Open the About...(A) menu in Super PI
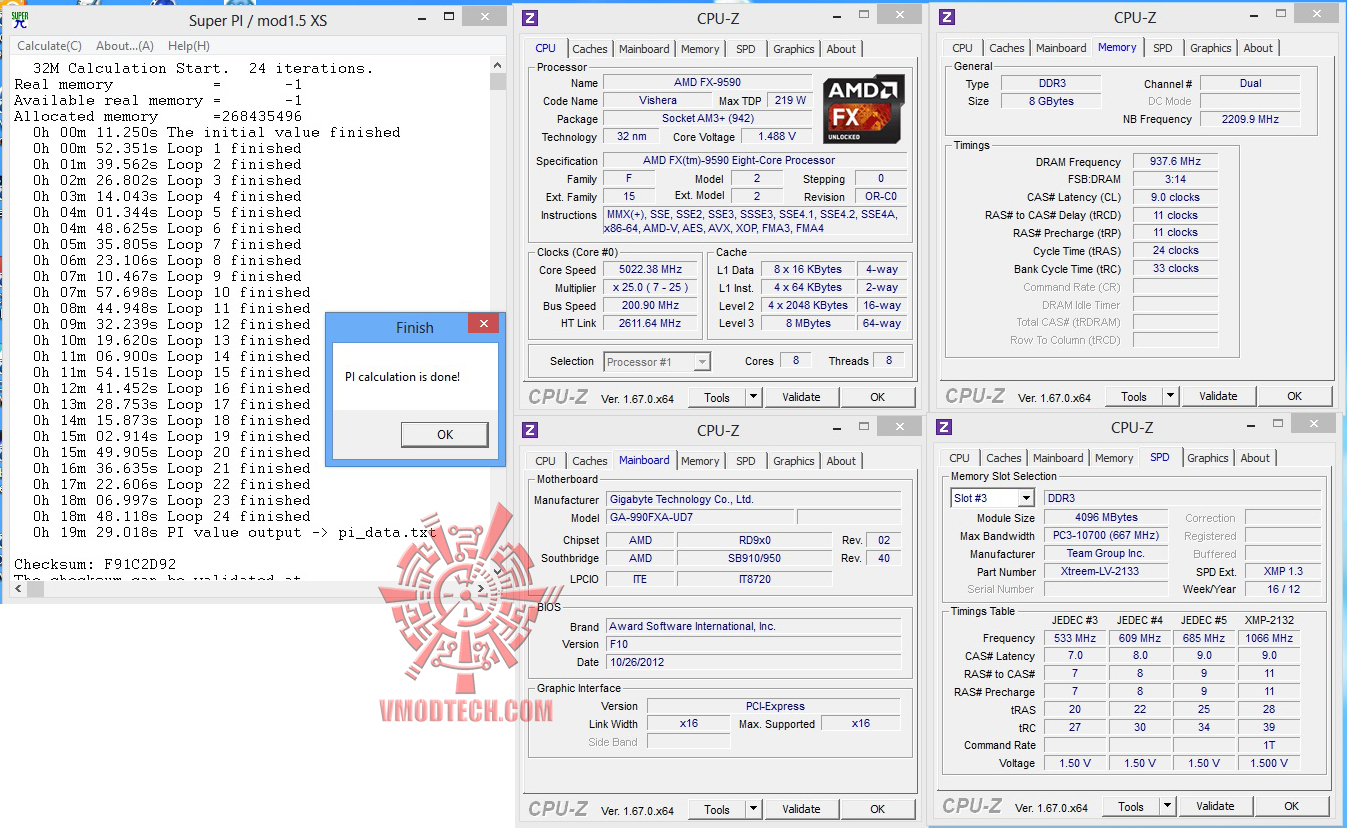Screen dimensions: 1347x828 pos(125,46)
